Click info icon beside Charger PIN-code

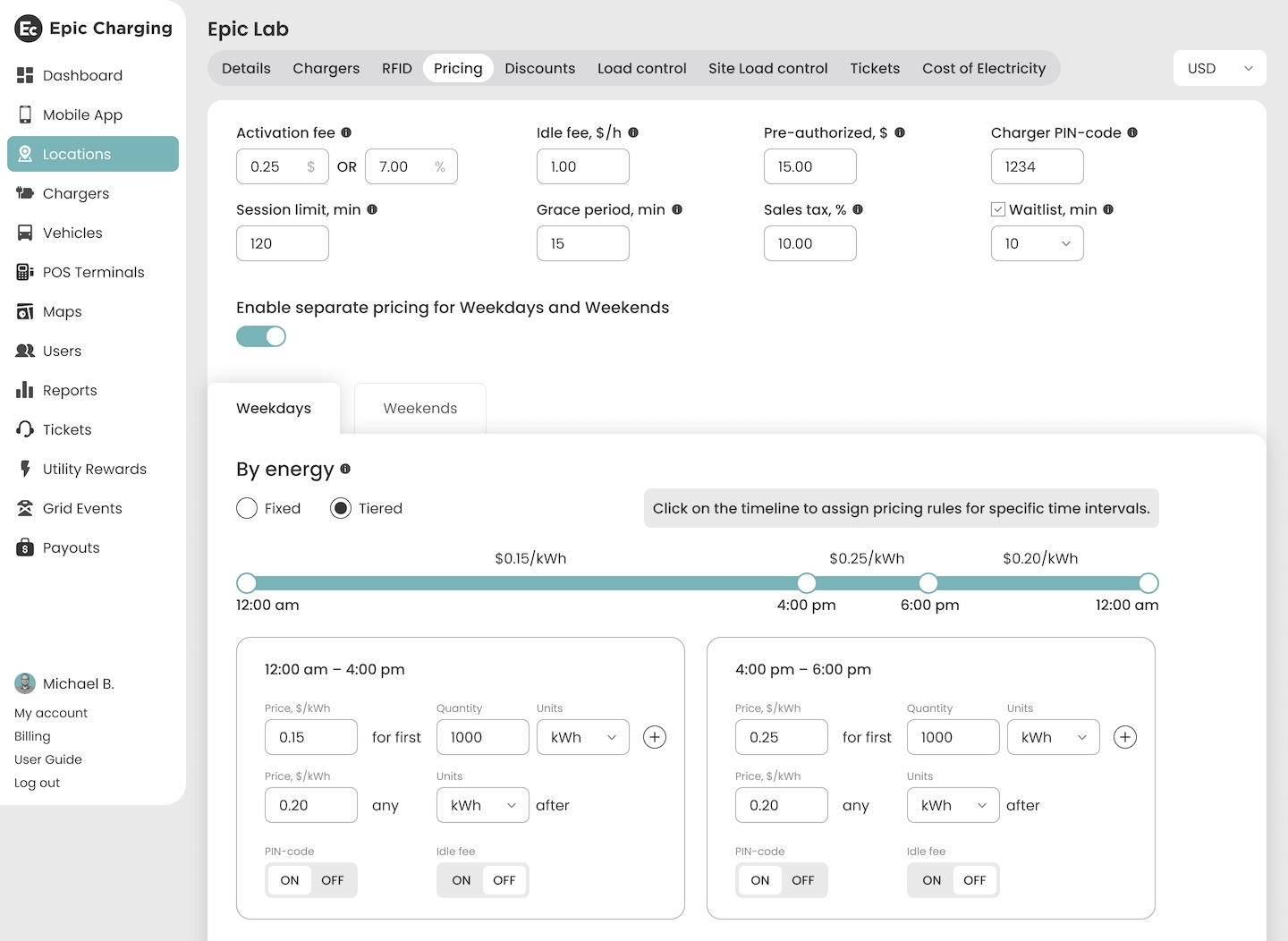click(x=1132, y=132)
